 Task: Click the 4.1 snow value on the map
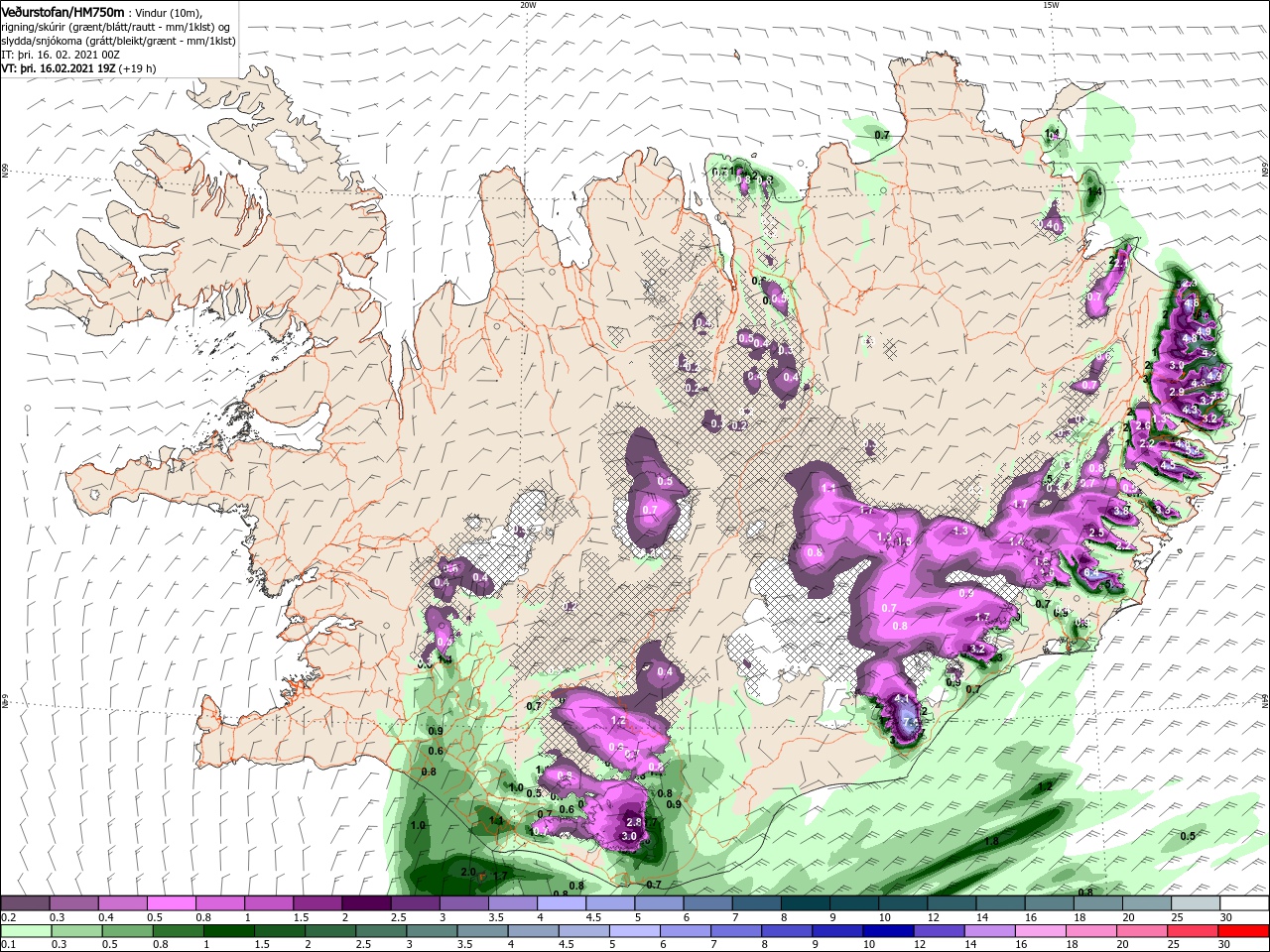[902, 698]
